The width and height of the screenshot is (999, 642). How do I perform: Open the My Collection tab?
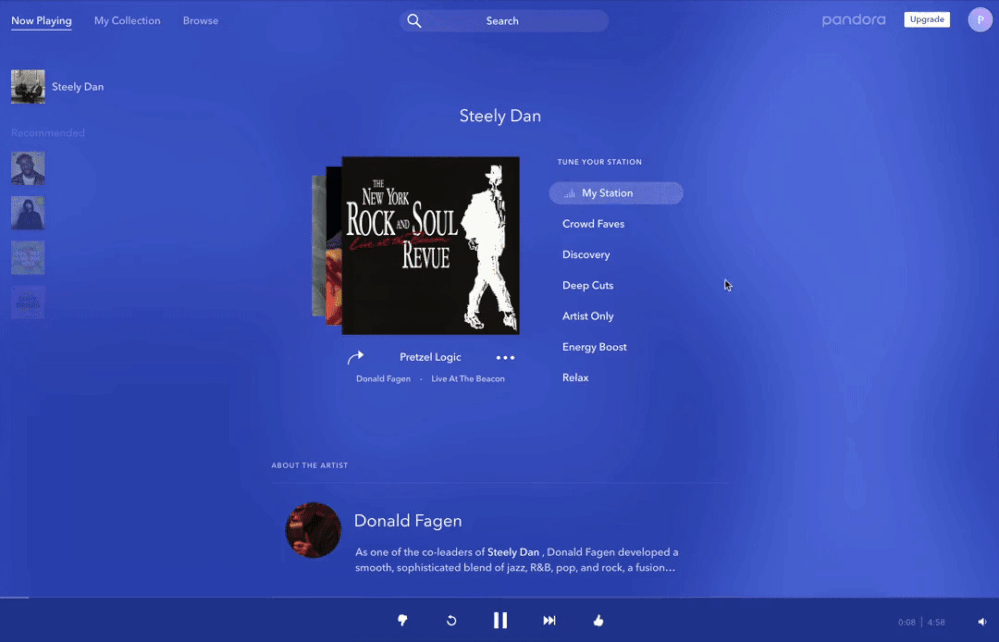pyautogui.click(x=127, y=21)
